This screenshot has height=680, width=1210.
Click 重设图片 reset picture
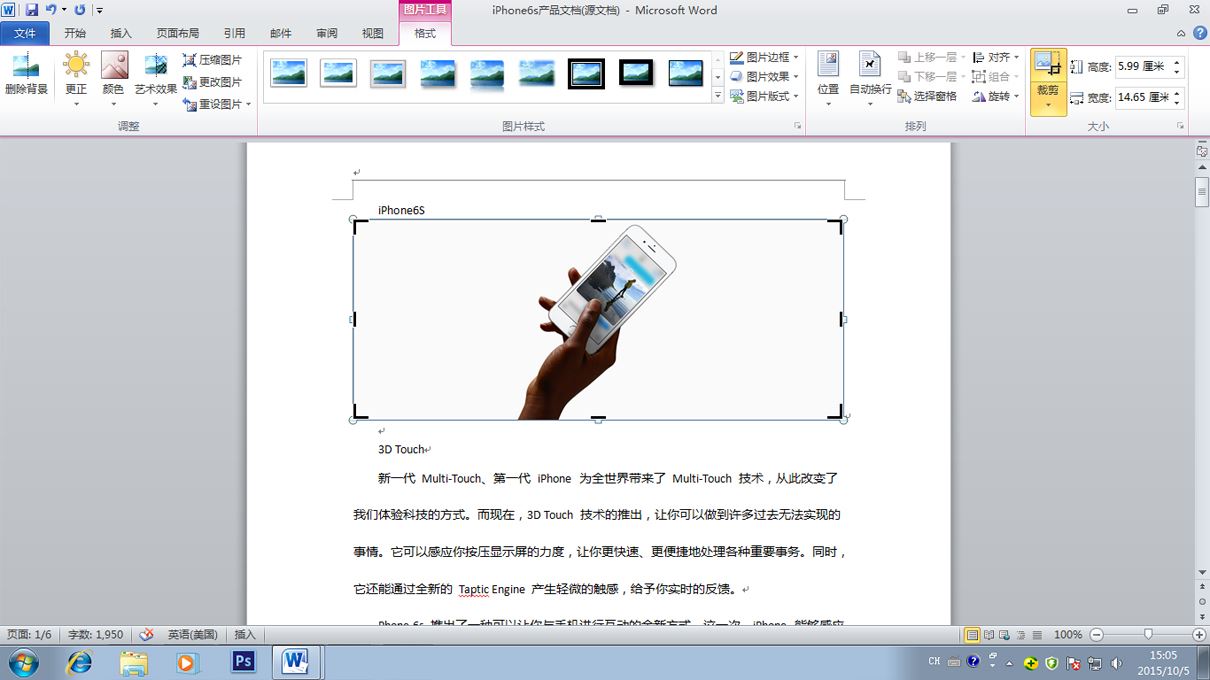coord(212,104)
